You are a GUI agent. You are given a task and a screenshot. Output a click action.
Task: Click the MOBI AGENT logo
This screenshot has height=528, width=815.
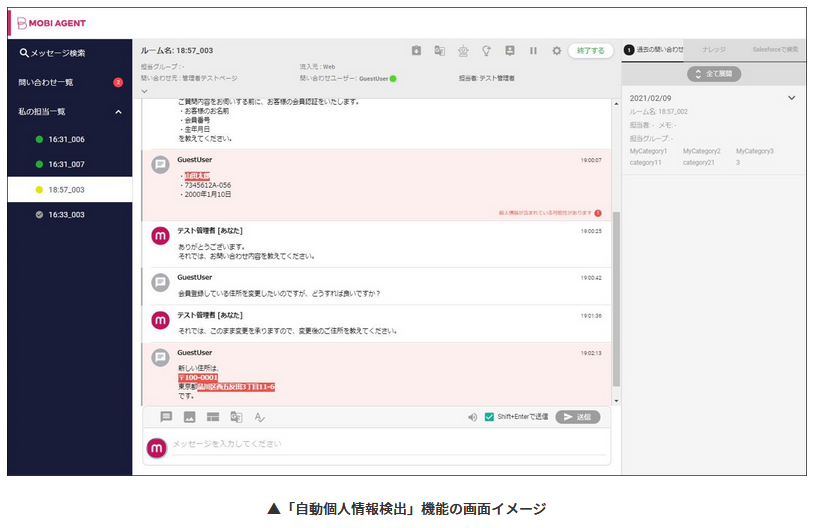(x=51, y=23)
